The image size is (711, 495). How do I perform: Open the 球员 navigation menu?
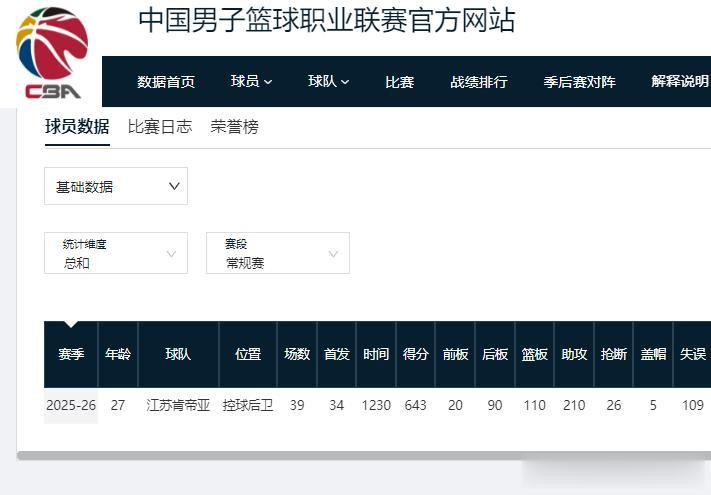(251, 82)
